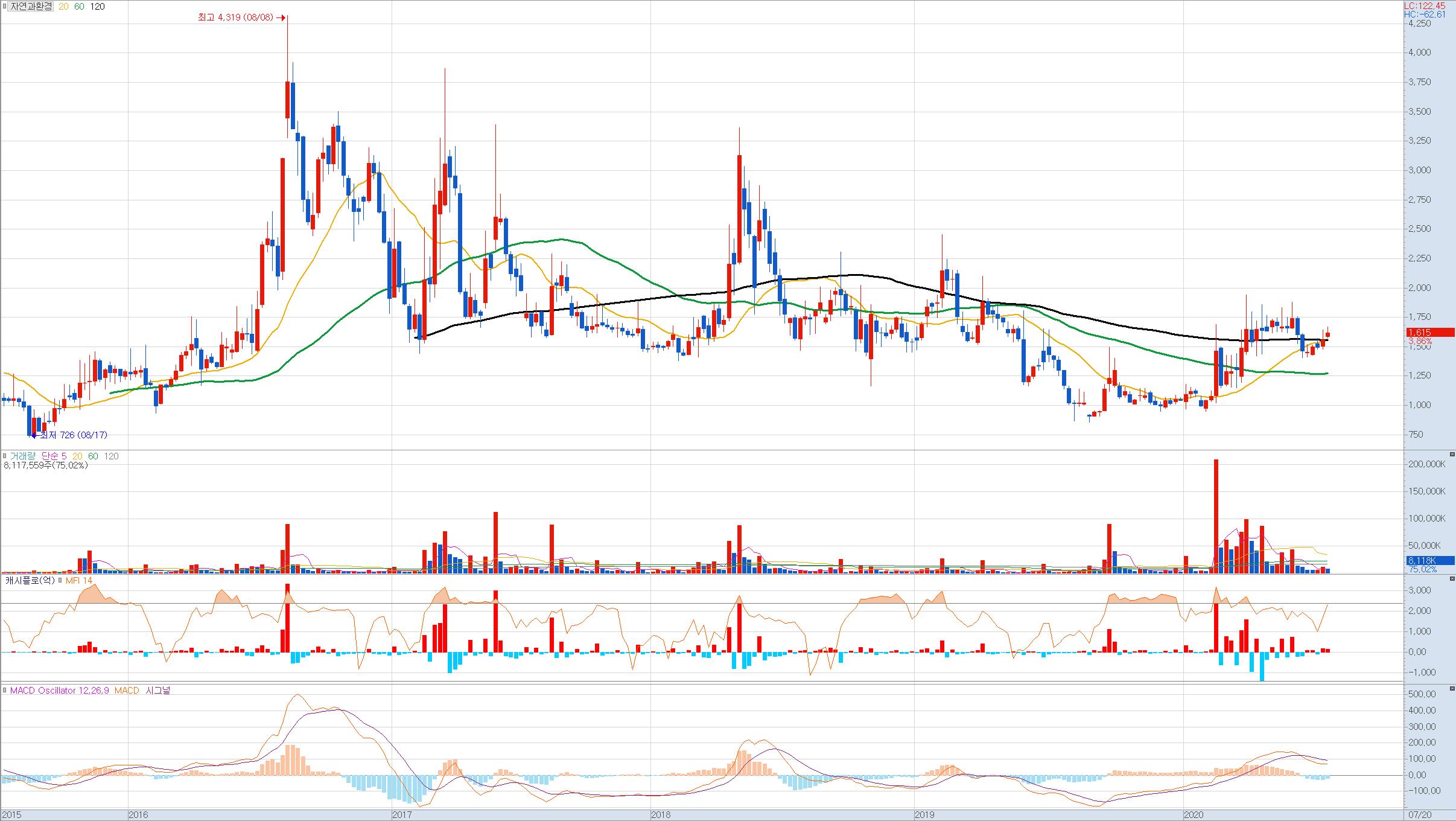Close the cash flow (캐시플로) indicator pane

pyautogui.click(x=1451, y=579)
